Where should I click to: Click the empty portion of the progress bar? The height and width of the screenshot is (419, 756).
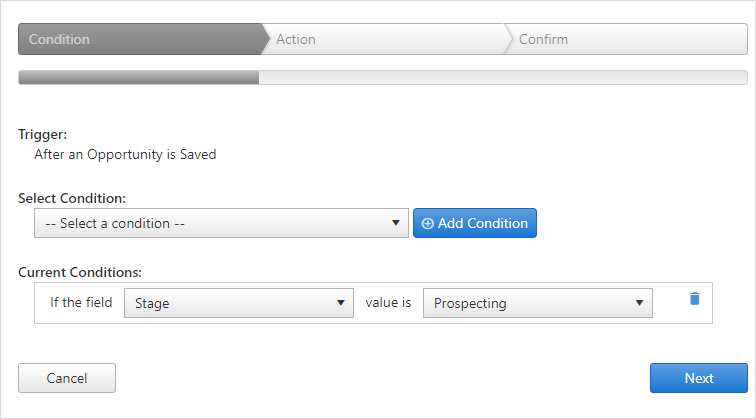[x=503, y=77]
